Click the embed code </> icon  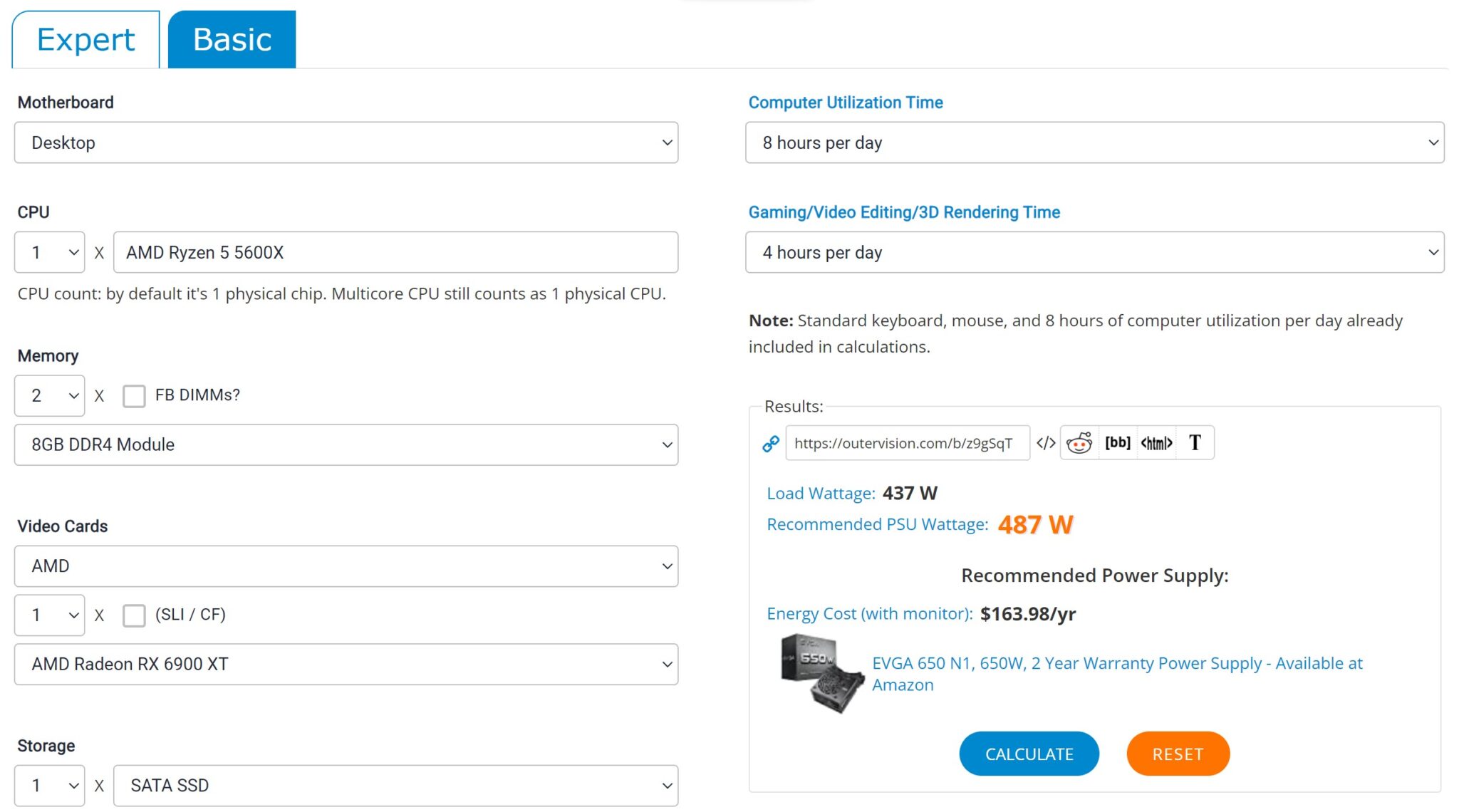1045,443
